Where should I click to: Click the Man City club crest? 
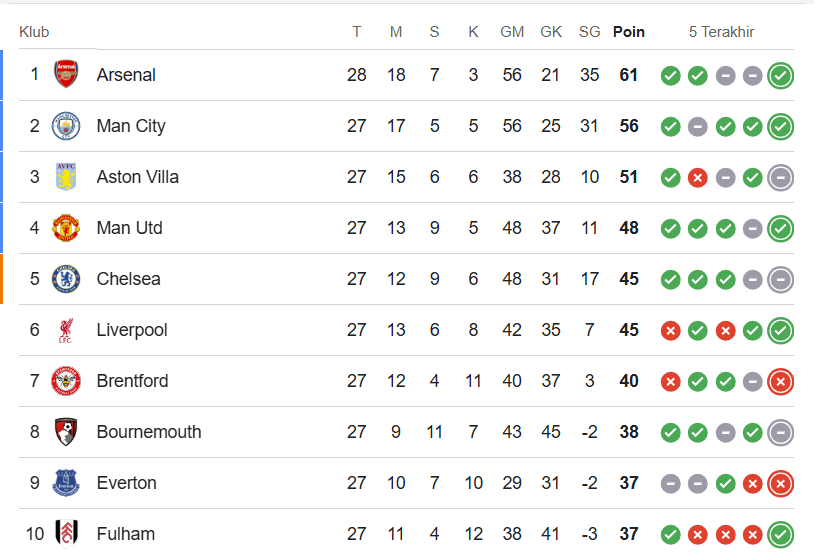65,126
